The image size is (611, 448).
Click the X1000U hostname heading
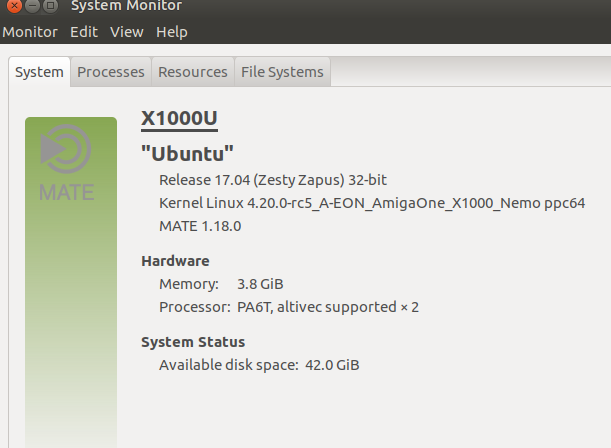click(179, 119)
